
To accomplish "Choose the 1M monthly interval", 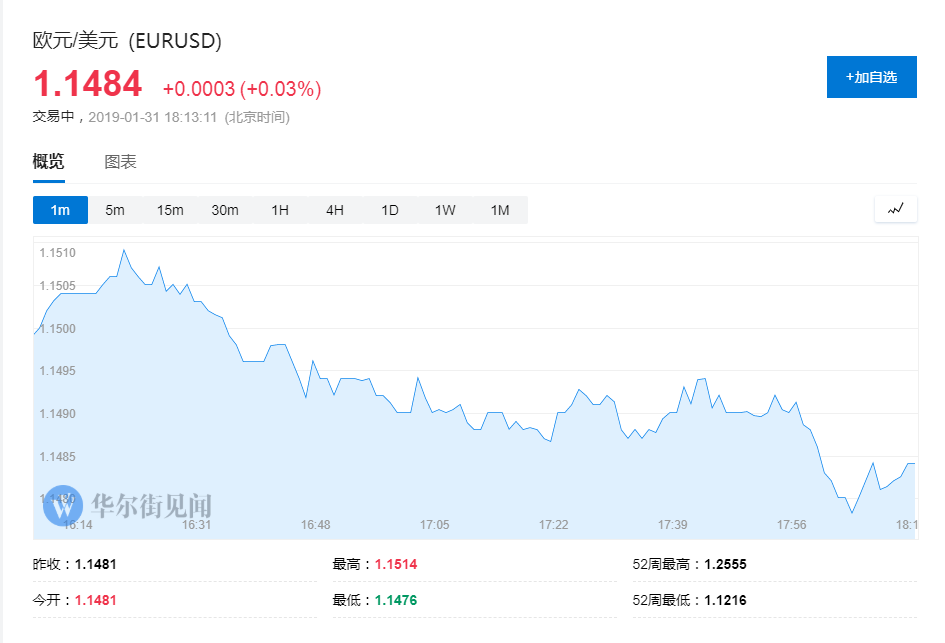I will click(500, 210).
